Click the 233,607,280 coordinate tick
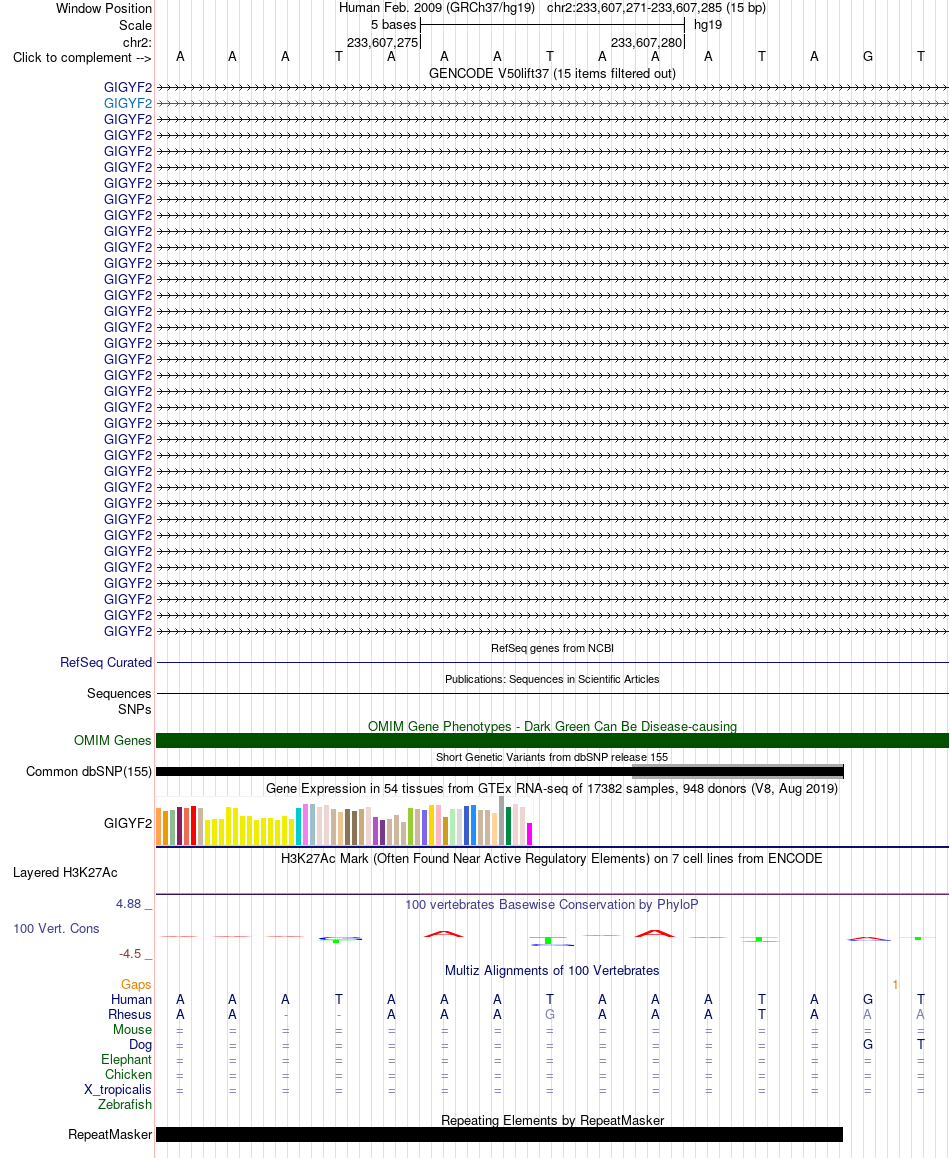Image resolution: width=950 pixels, height=1158 pixels. 646,42
